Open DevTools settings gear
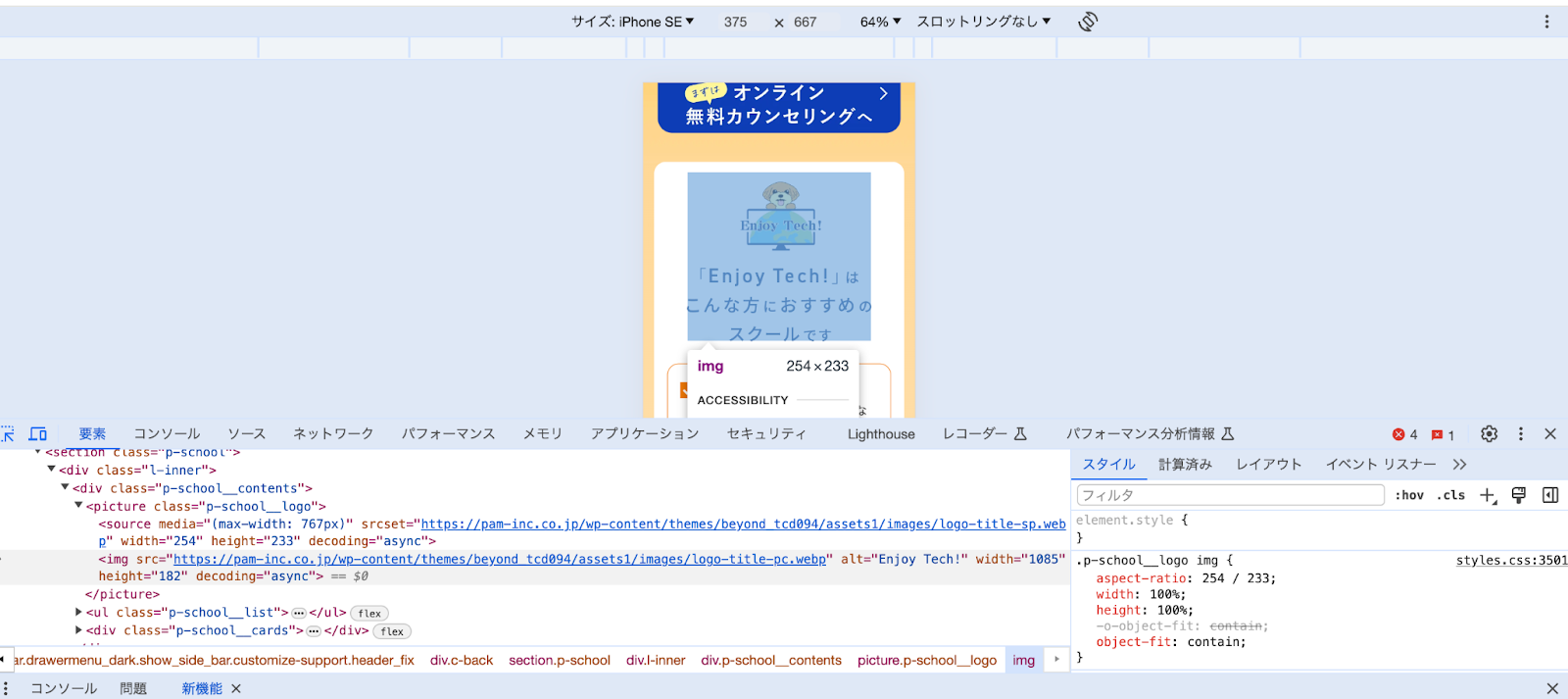 coord(1490,433)
